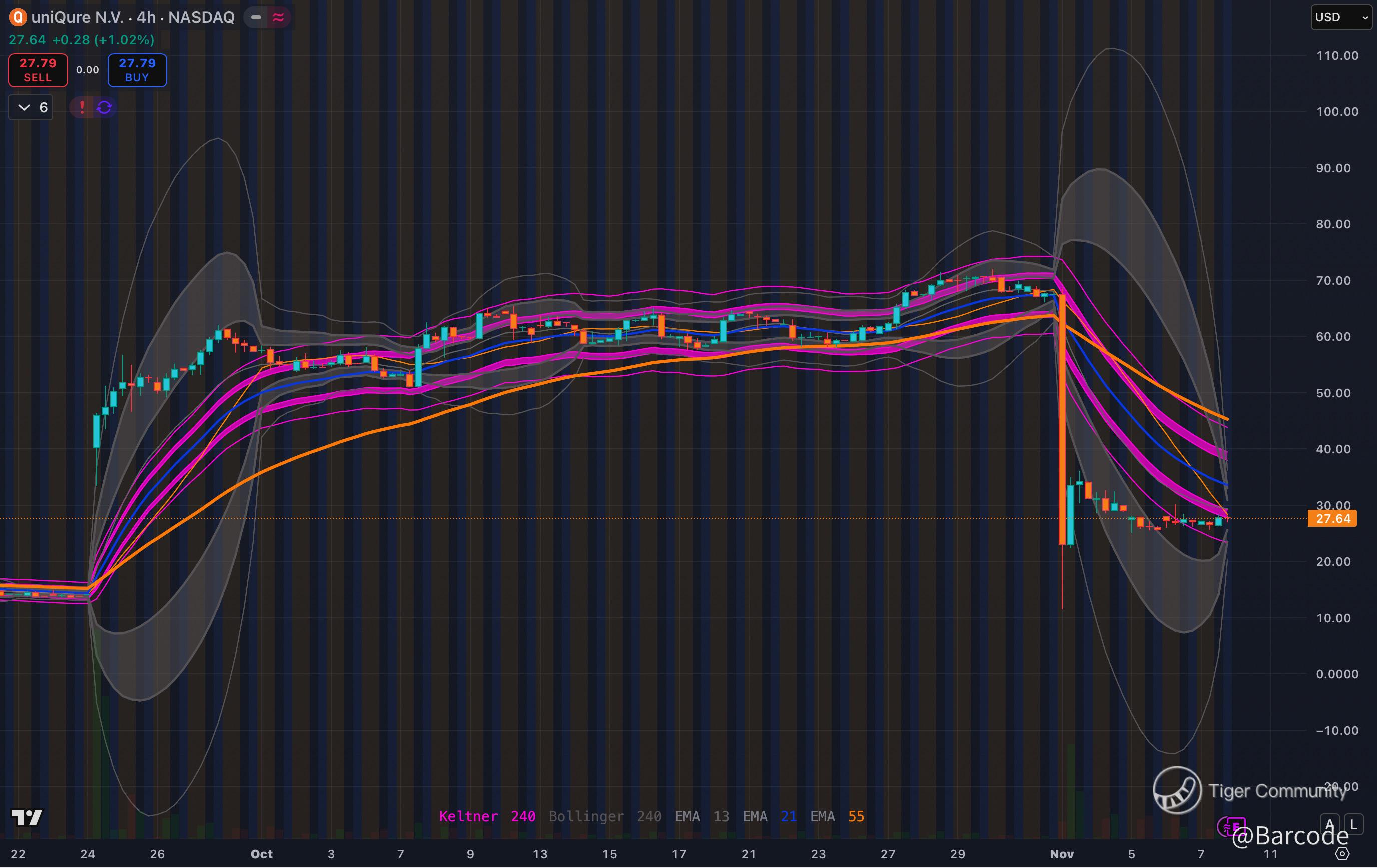This screenshot has height=868, width=1377.
Task: Open chart settings hexagon gear icon
Action: point(1342,854)
